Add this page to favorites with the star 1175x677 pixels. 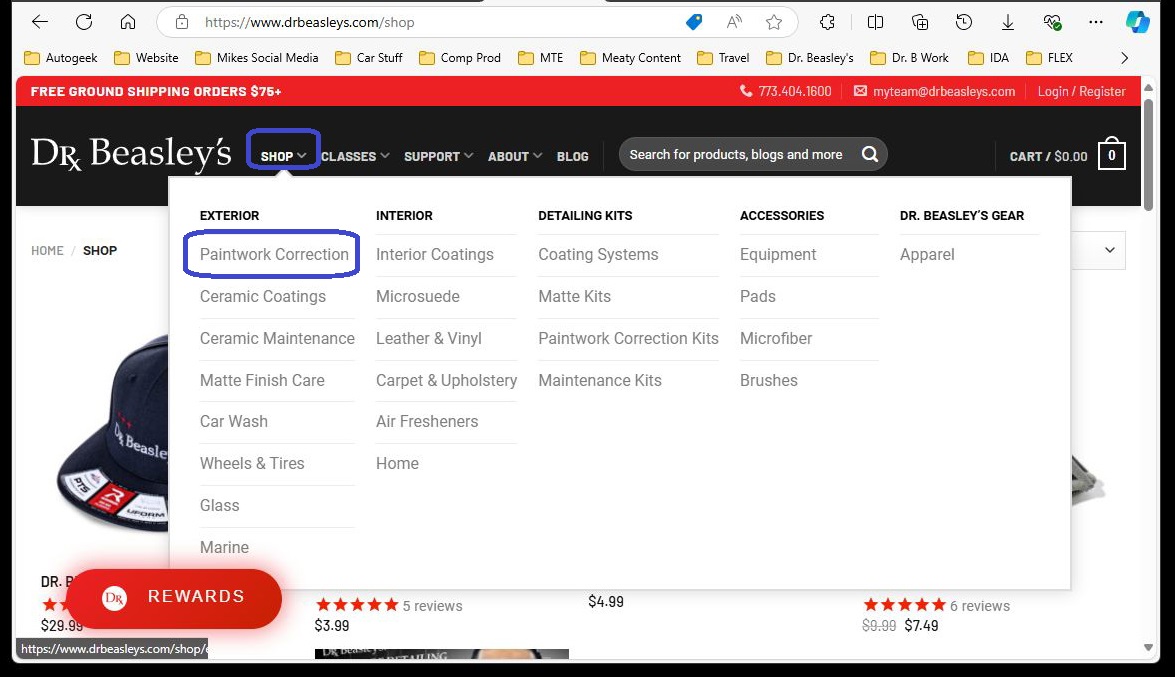[x=774, y=22]
